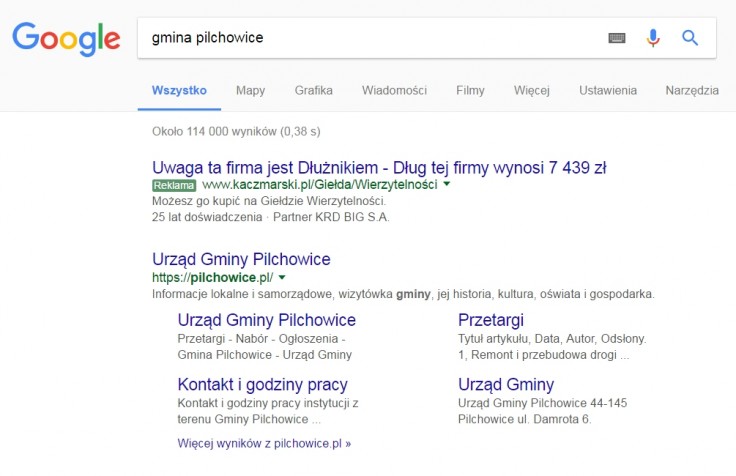Screen dimensions: 736x476
Task: Switch to the Mapy tab
Action: tap(250, 90)
